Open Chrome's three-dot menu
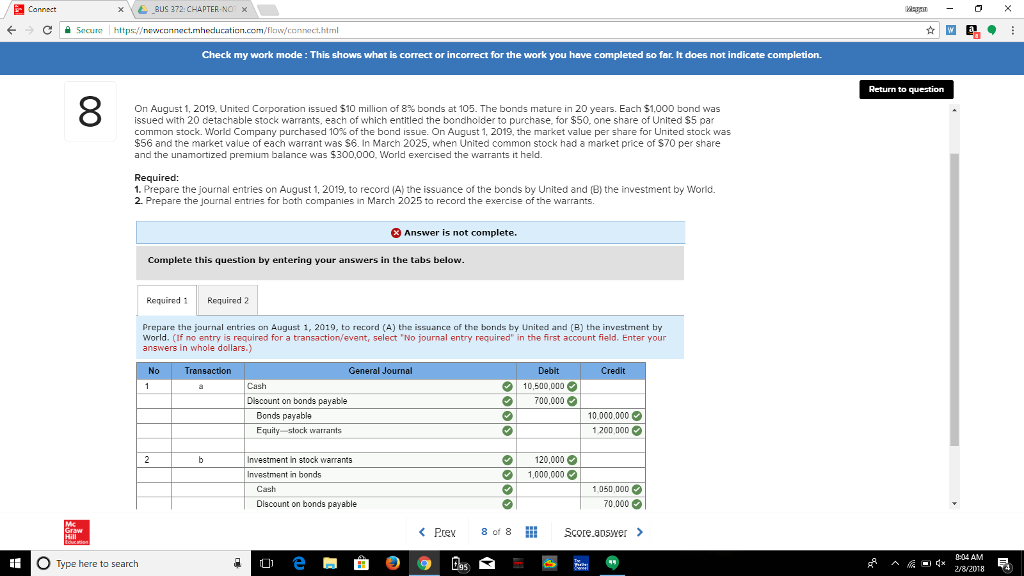The width and height of the screenshot is (1024, 576). pos(1012,31)
